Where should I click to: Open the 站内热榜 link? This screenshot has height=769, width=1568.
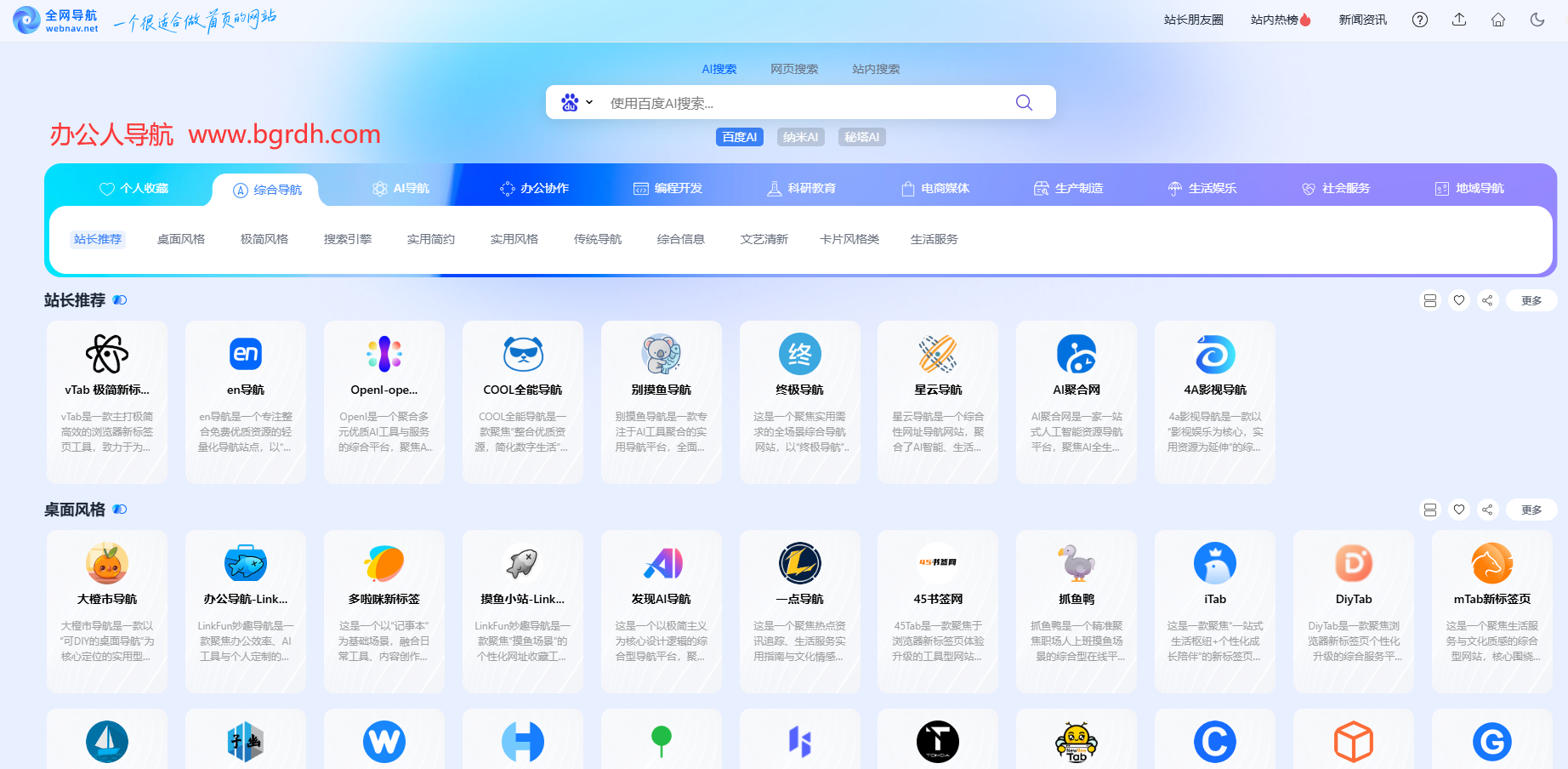[x=1280, y=20]
